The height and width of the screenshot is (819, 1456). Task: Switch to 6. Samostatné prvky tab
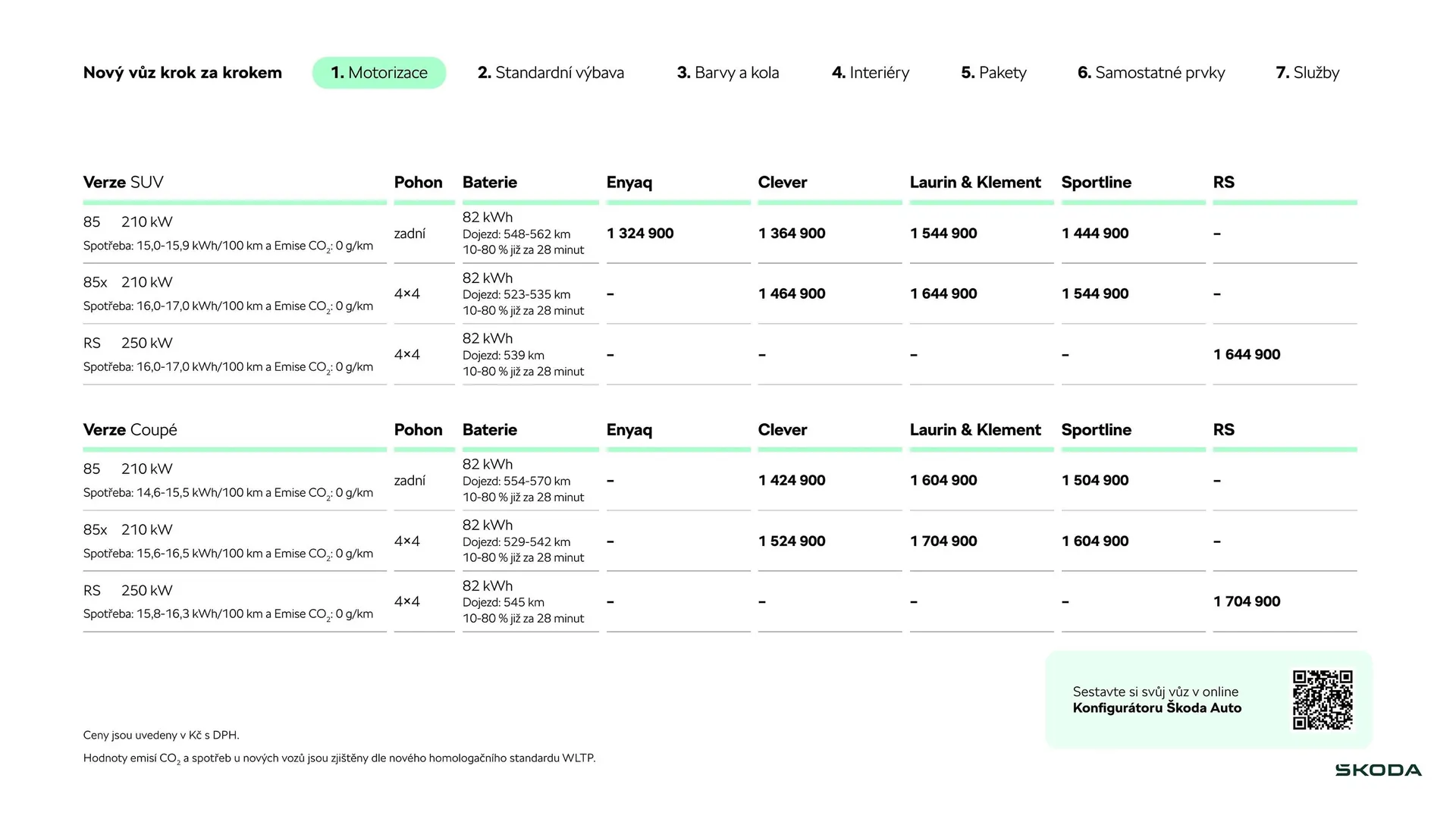[x=1151, y=73]
